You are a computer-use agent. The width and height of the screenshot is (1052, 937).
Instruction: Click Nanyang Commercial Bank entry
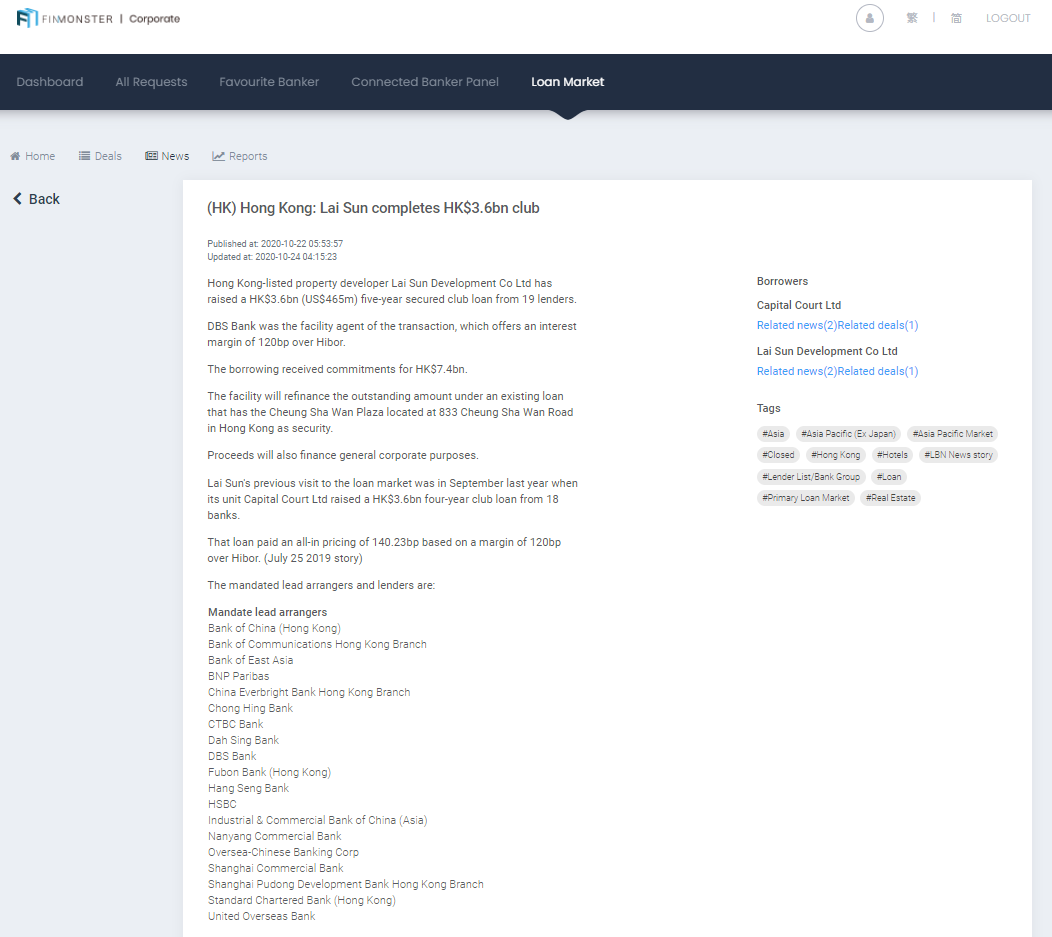[x=274, y=836]
